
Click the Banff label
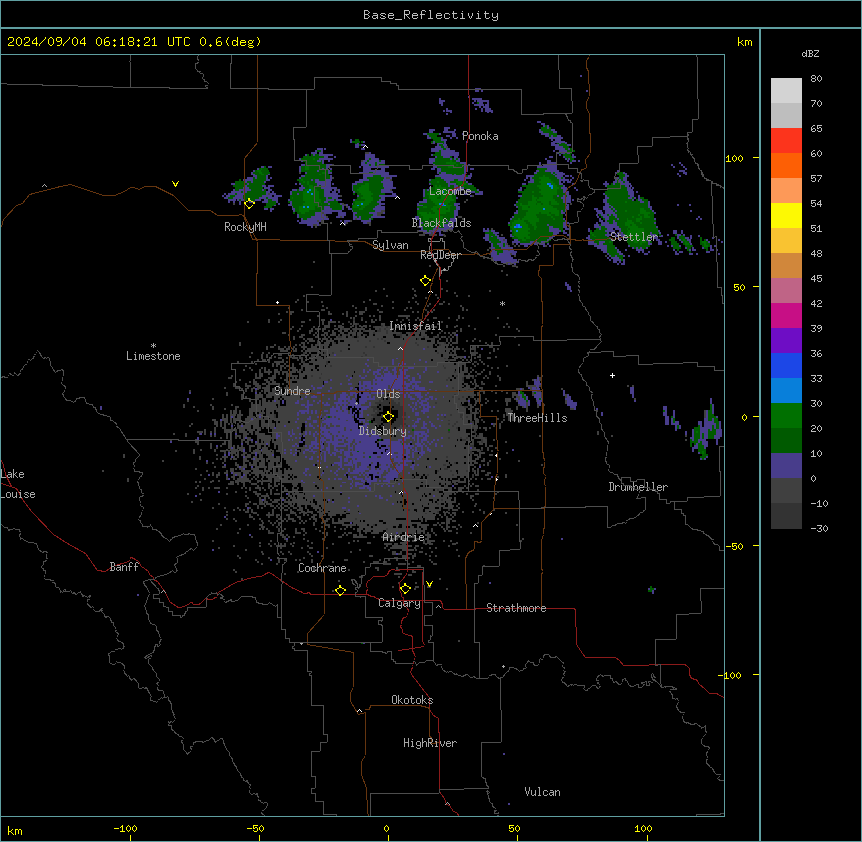[x=124, y=567]
